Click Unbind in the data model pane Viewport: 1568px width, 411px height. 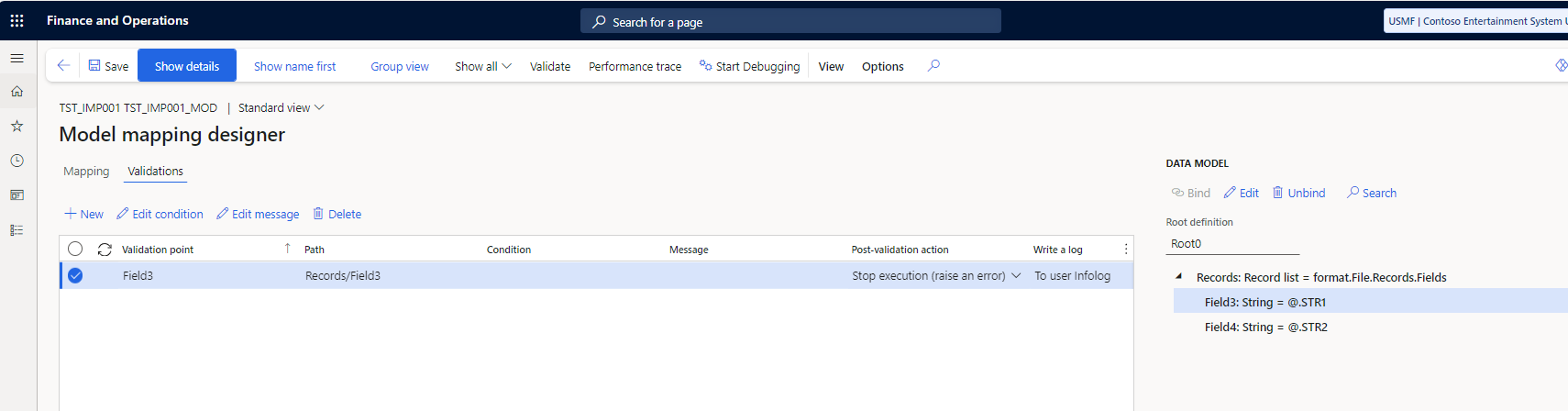(1298, 193)
